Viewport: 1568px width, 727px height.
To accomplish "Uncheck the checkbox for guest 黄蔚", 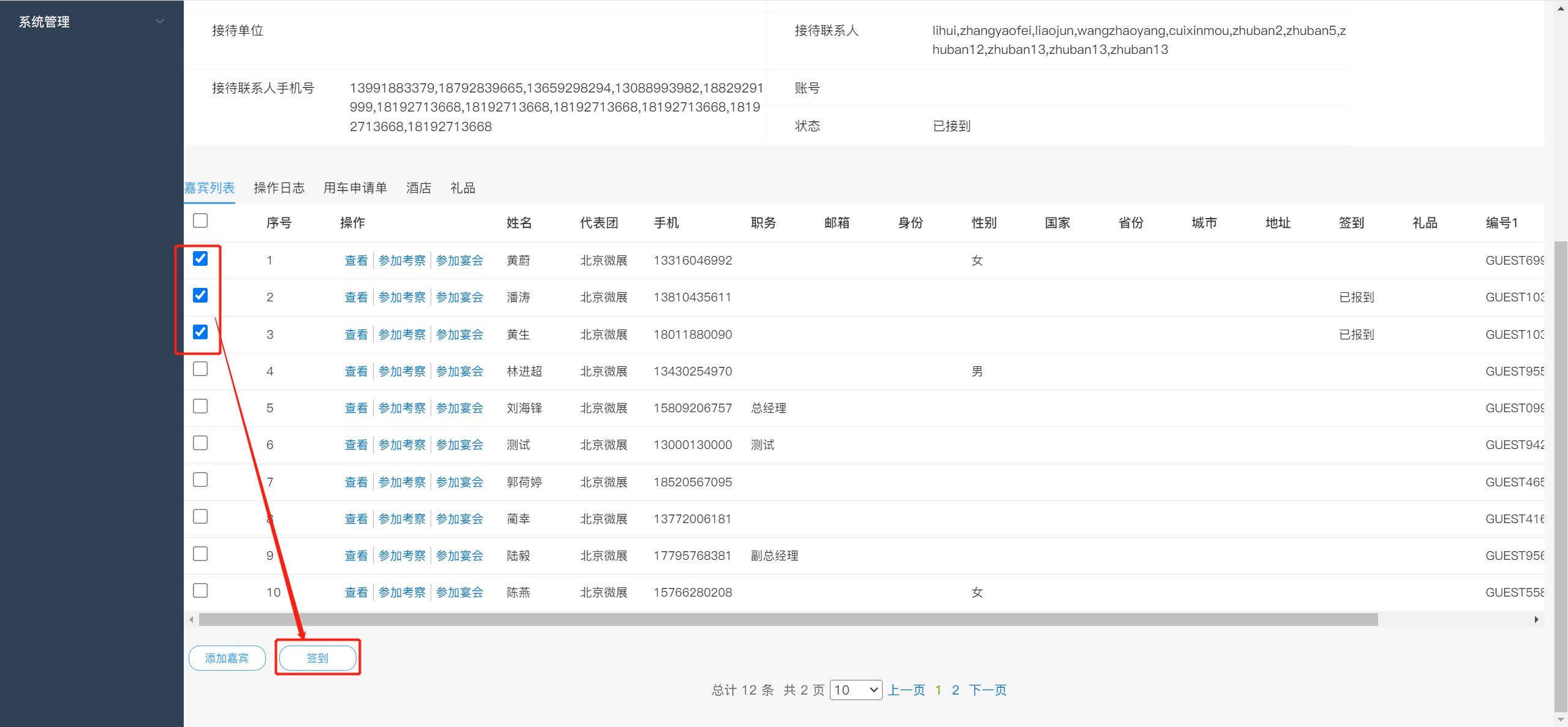I will (200, 258).
